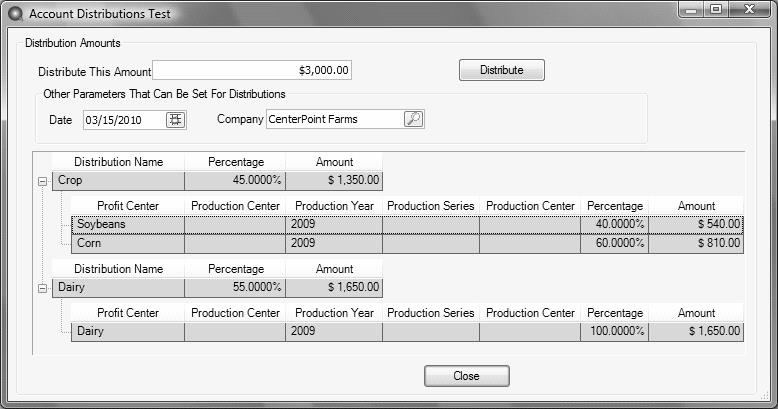Select the Corn profit center row
The height and width of the screenshot is (409, 778).
(x=407, y=244)
